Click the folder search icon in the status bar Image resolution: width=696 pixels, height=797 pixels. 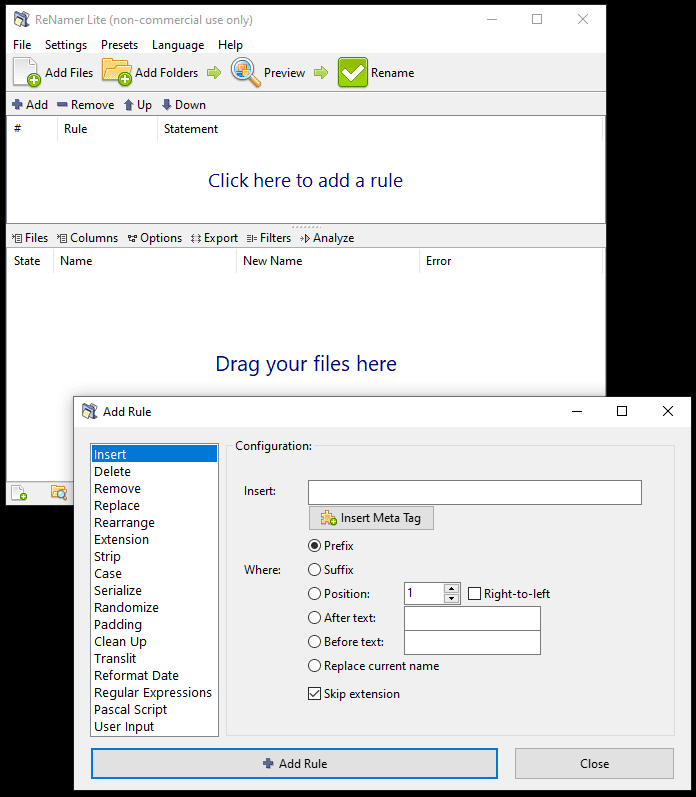[59, 493]
